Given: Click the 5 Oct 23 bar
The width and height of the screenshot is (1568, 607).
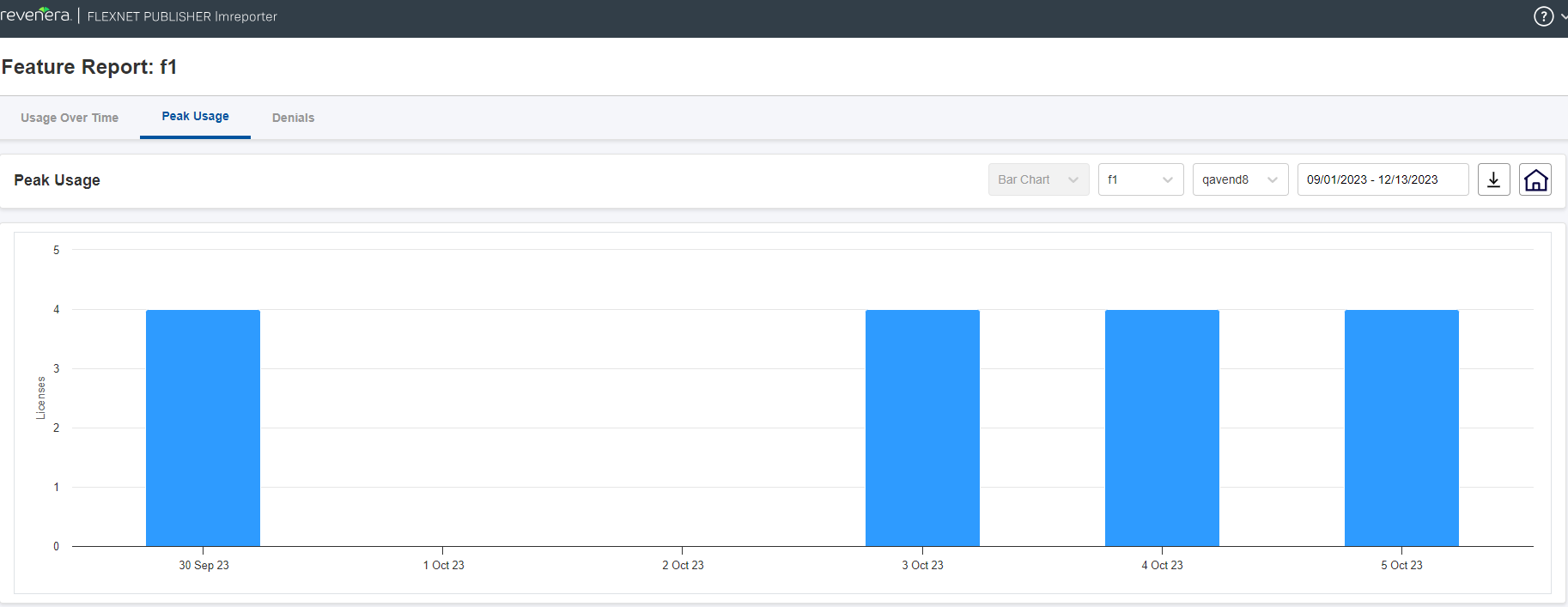Looking at the screenshot, I should point(1401,428).
